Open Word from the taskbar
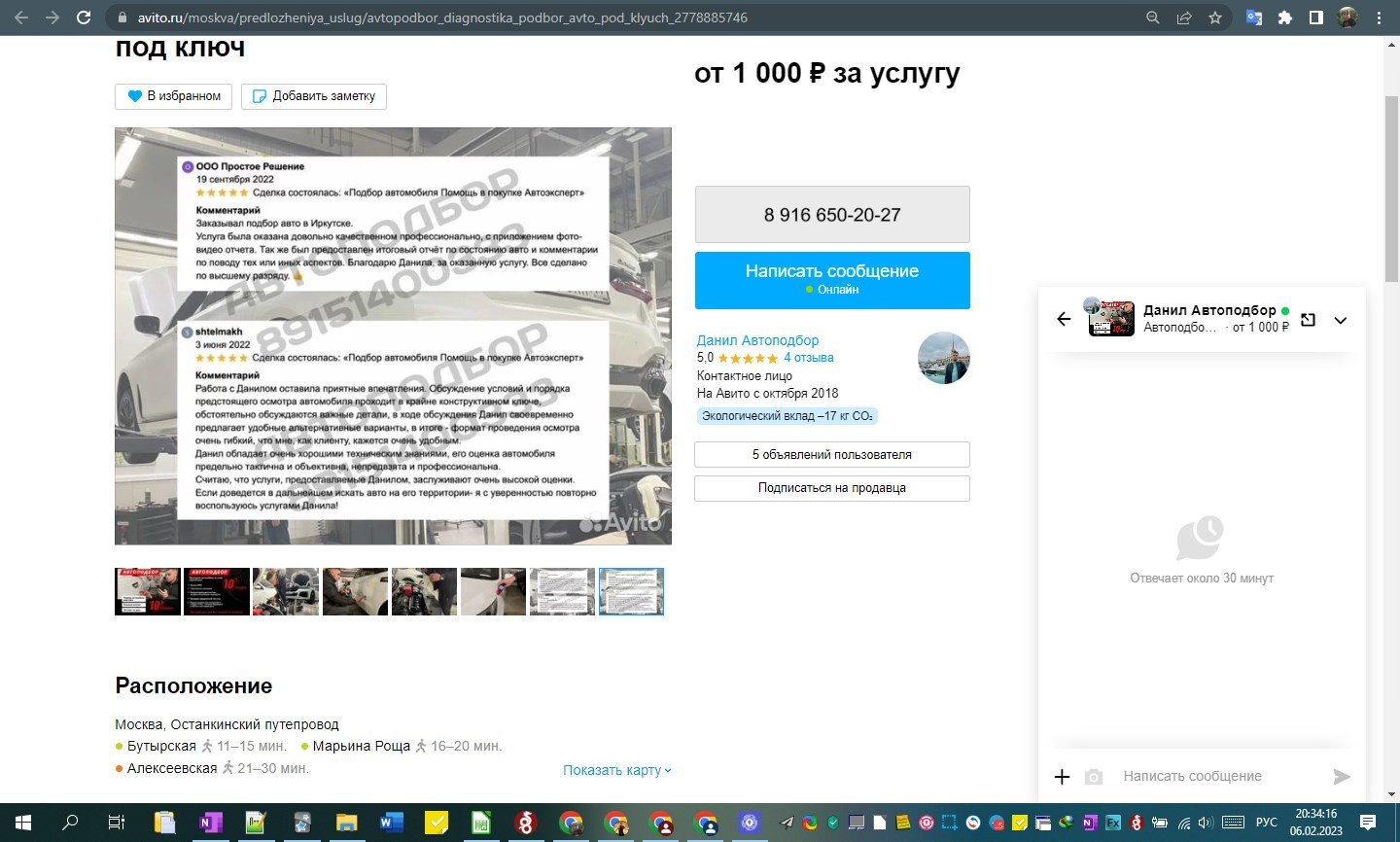This screenshot has width=1400, height=842. (x=391, y=823)
